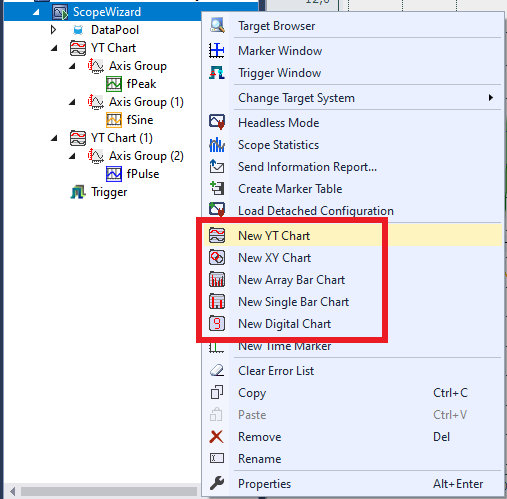Click the New Array Bar Chart icon
The image size is (507, 499).
point(217,279)
